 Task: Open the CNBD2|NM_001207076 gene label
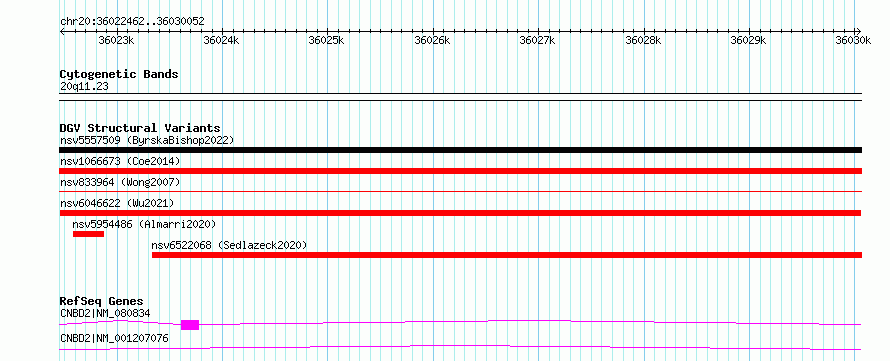114,338
